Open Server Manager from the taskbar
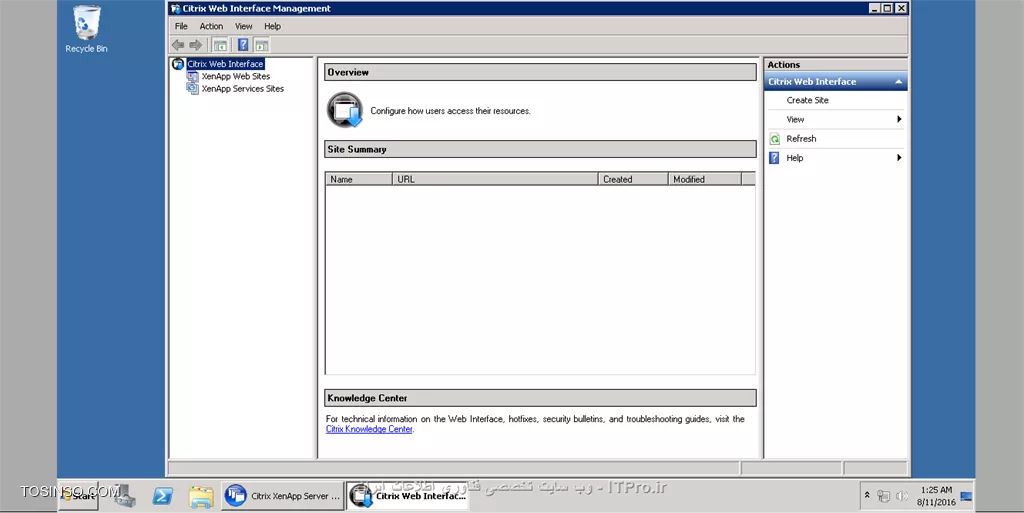Screen dimensions: 1024x513 tap(124, 496)
